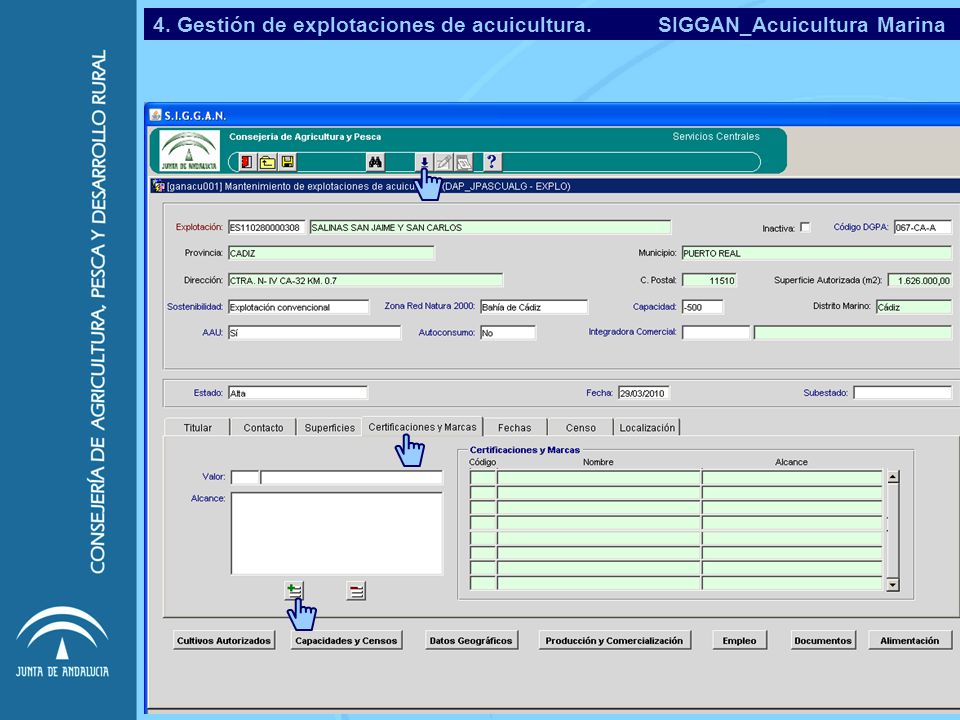960x720 pixels.
Task: Click the green Integradora Comercial name field
Action: pyautogui.click(x=853, y=332)
